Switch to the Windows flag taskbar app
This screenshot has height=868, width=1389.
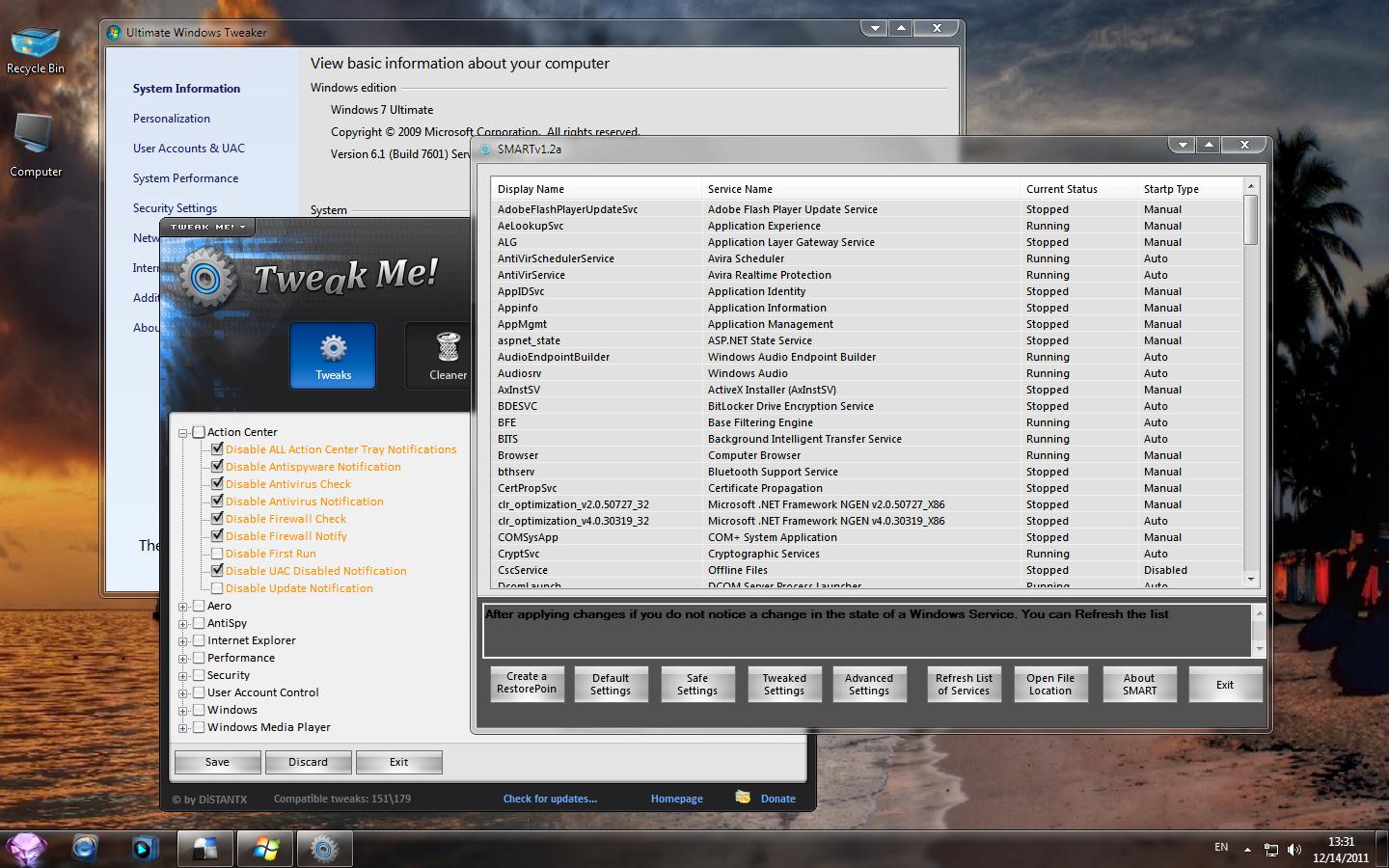tap(264, 849)
